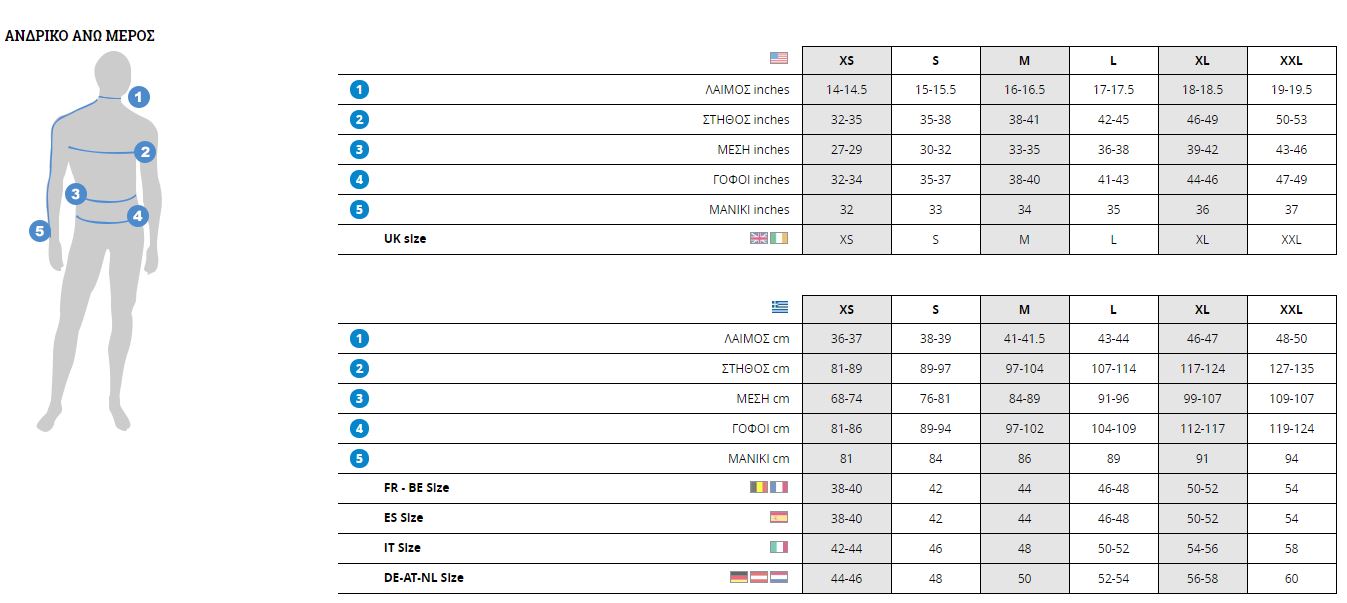Click the UK and Ireland flags in the UK size row

(769, 238)
